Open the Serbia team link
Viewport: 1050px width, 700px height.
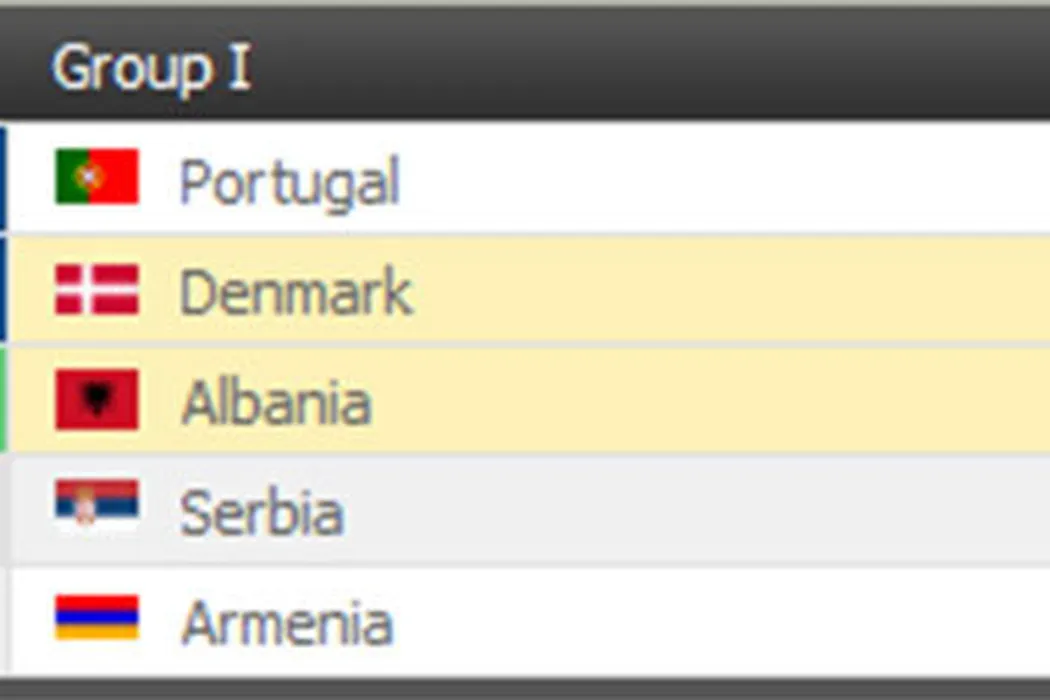tap(261, 512)
